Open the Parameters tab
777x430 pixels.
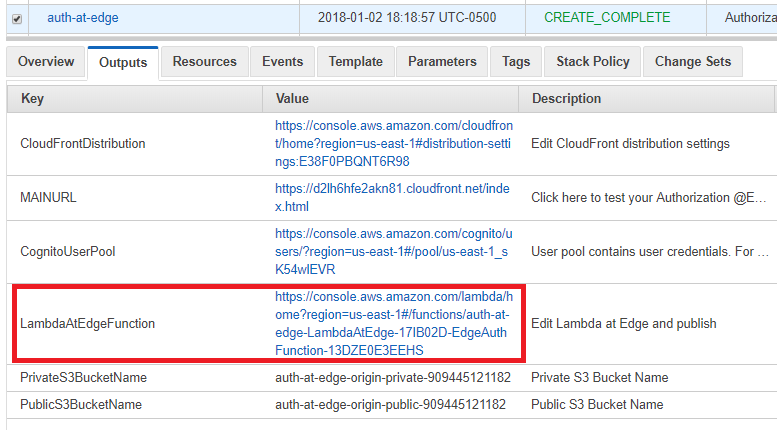click(442, 61)
